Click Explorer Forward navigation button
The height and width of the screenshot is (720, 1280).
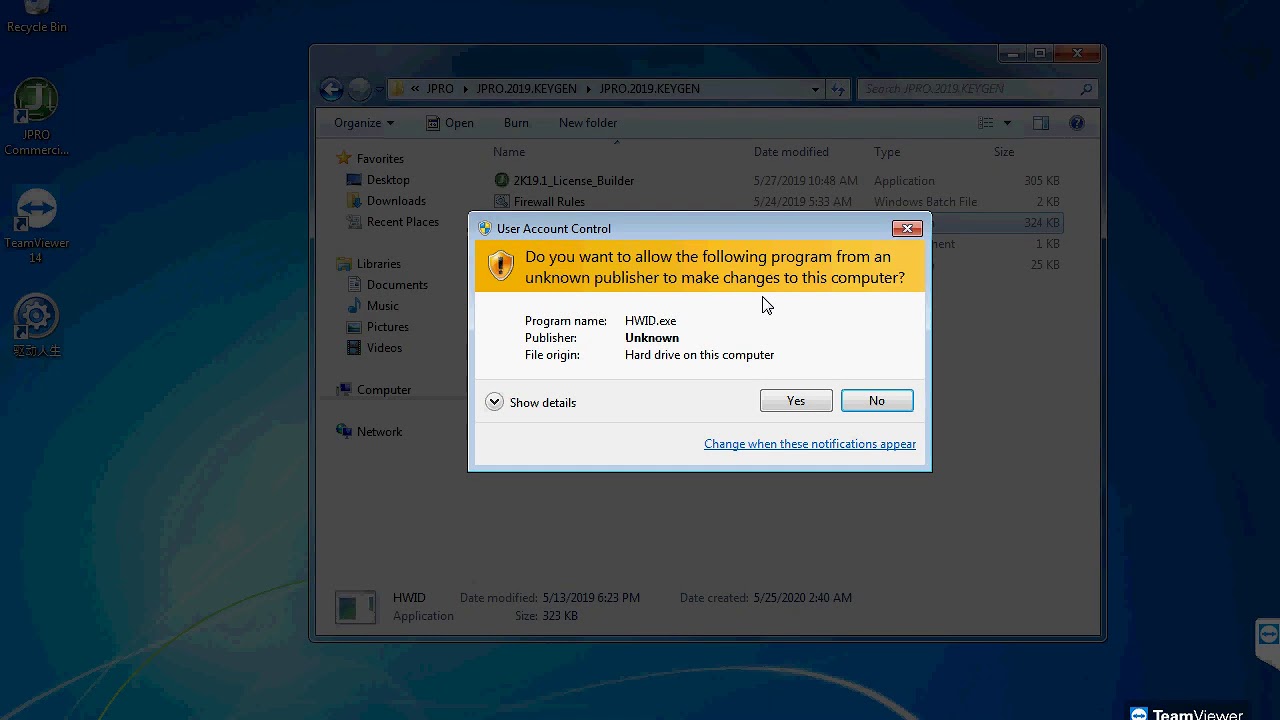point(359,89)
